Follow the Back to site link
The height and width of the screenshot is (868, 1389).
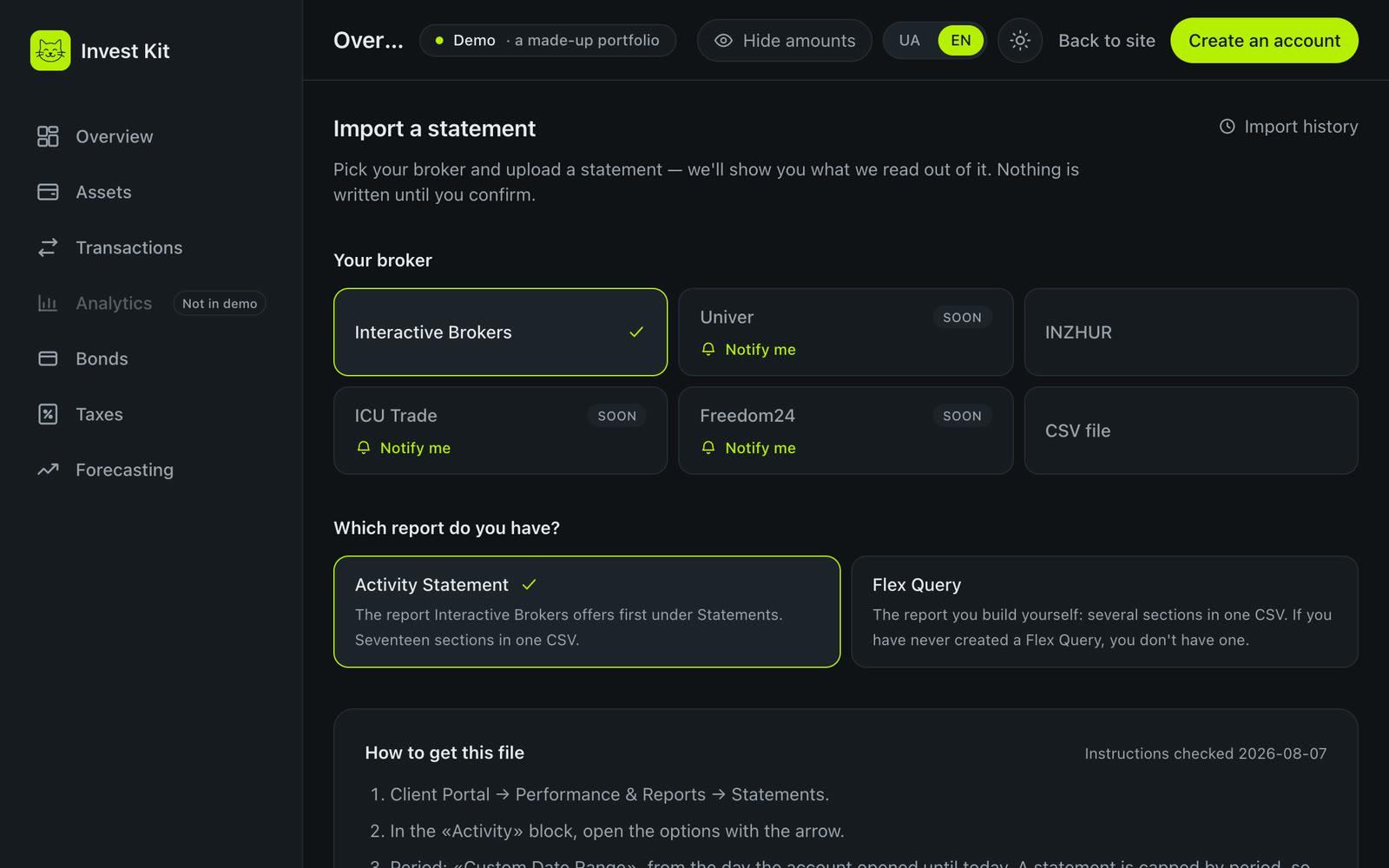tap(1107, 41)
